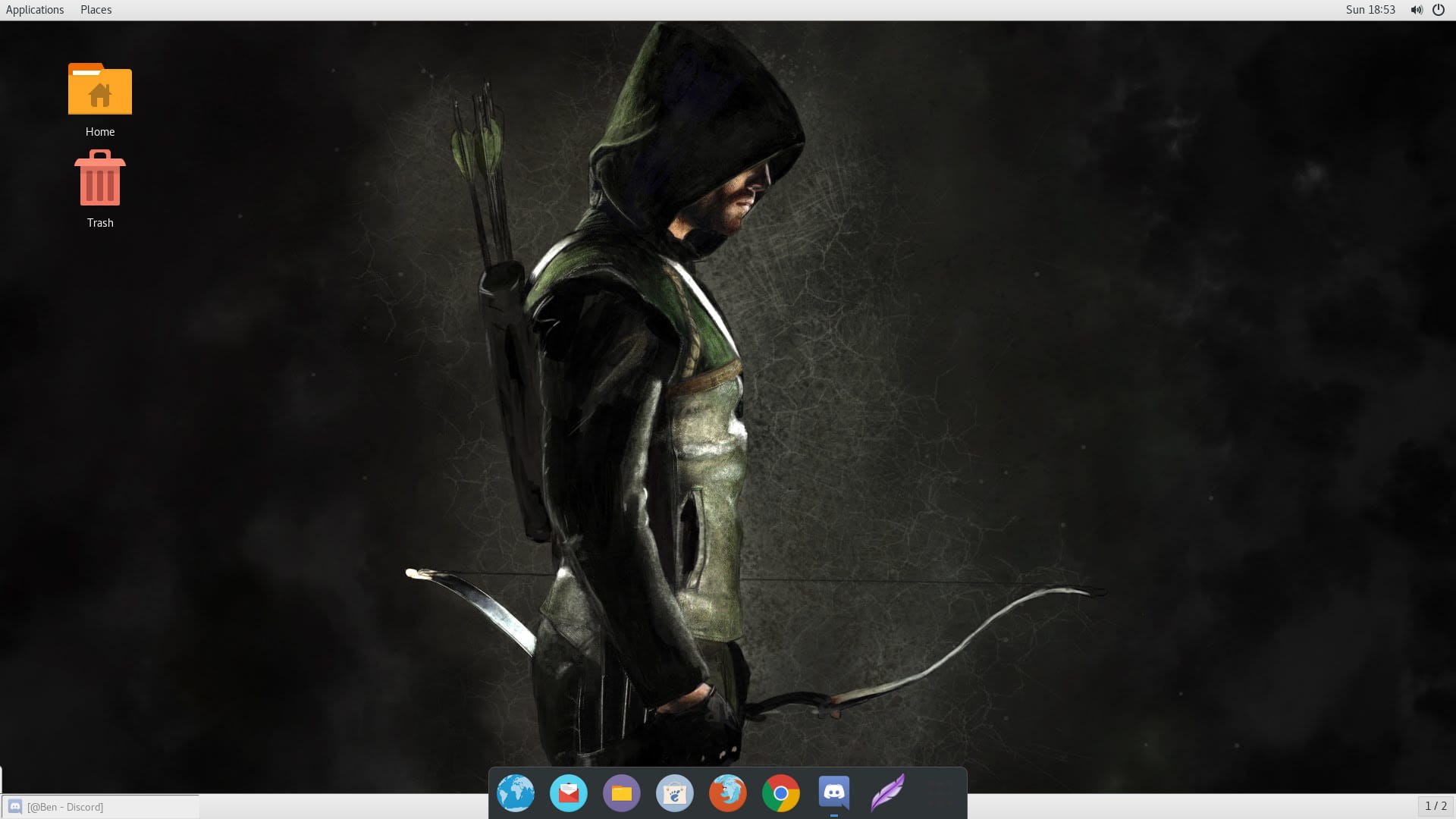Click the 1 / 2 workspace switcher
This screenshot has height=819, width=1456.
tap(1436, 806)
